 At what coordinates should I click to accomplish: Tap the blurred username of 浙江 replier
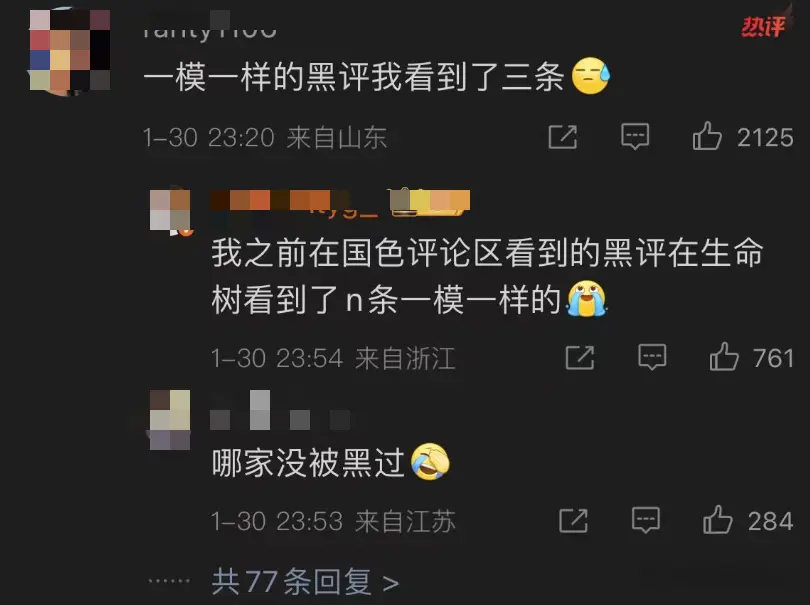tap(340, 202)
